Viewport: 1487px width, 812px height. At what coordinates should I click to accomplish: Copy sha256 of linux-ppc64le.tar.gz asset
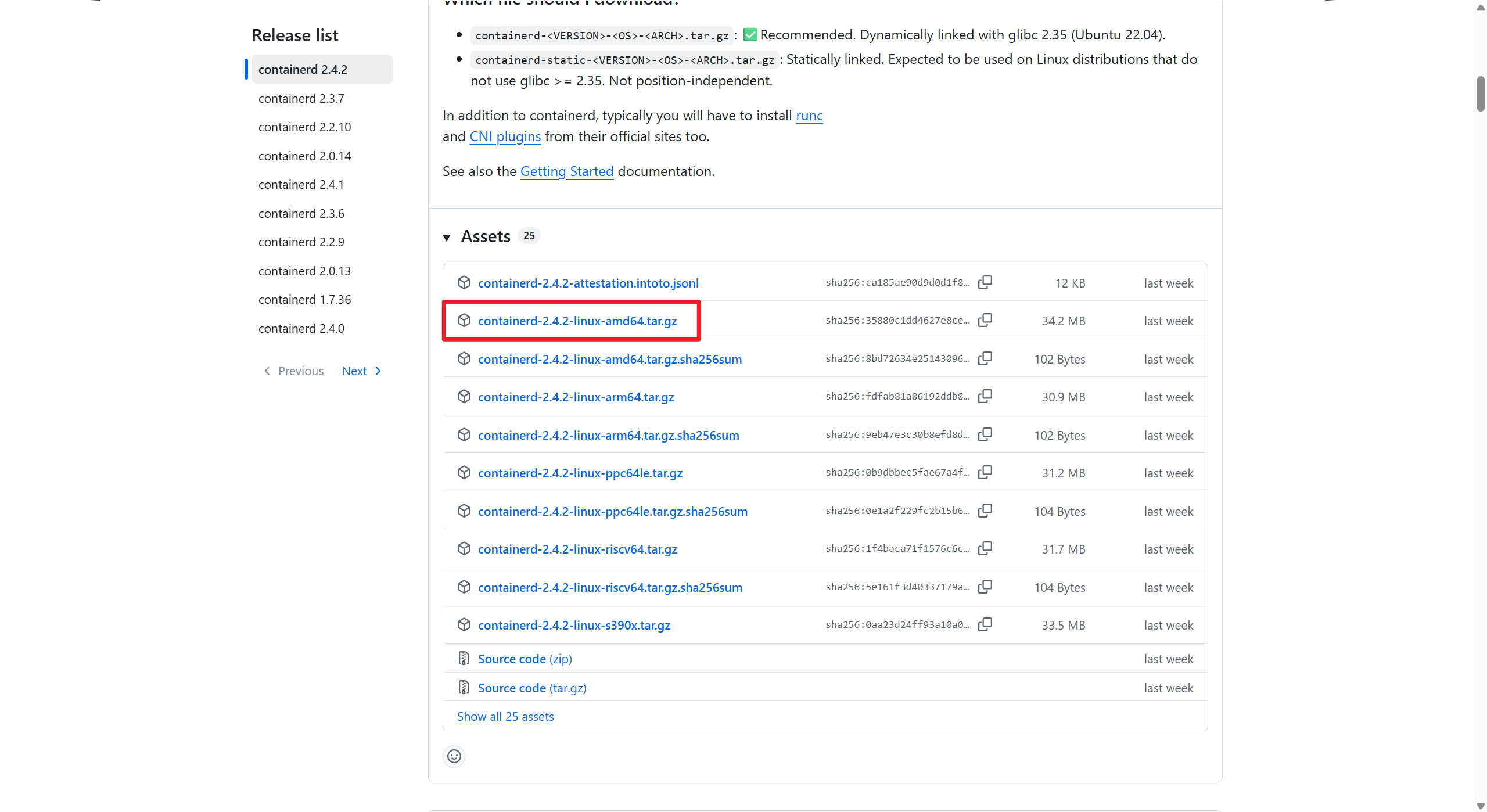point(985,472)
